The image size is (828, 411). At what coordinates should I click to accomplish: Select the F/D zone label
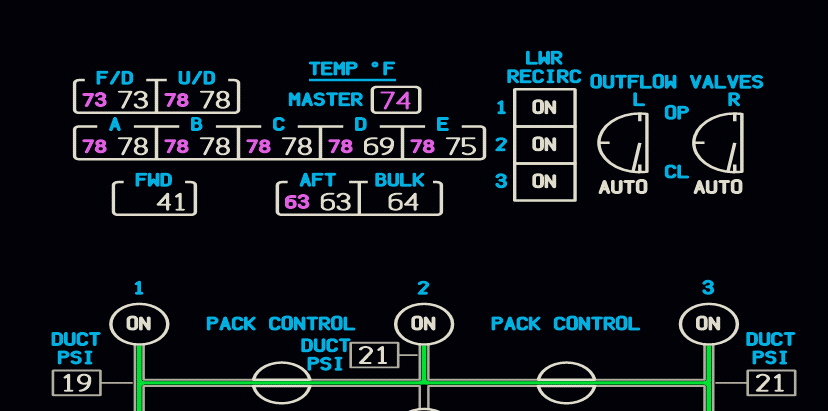click(x=115, y=78)
